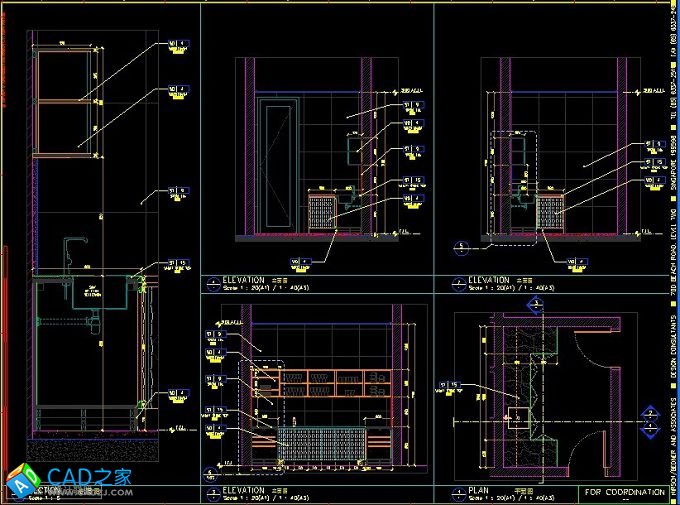
Task: Select the section marker circle left of top-right elevation
Action: click(x=460, y=245)
